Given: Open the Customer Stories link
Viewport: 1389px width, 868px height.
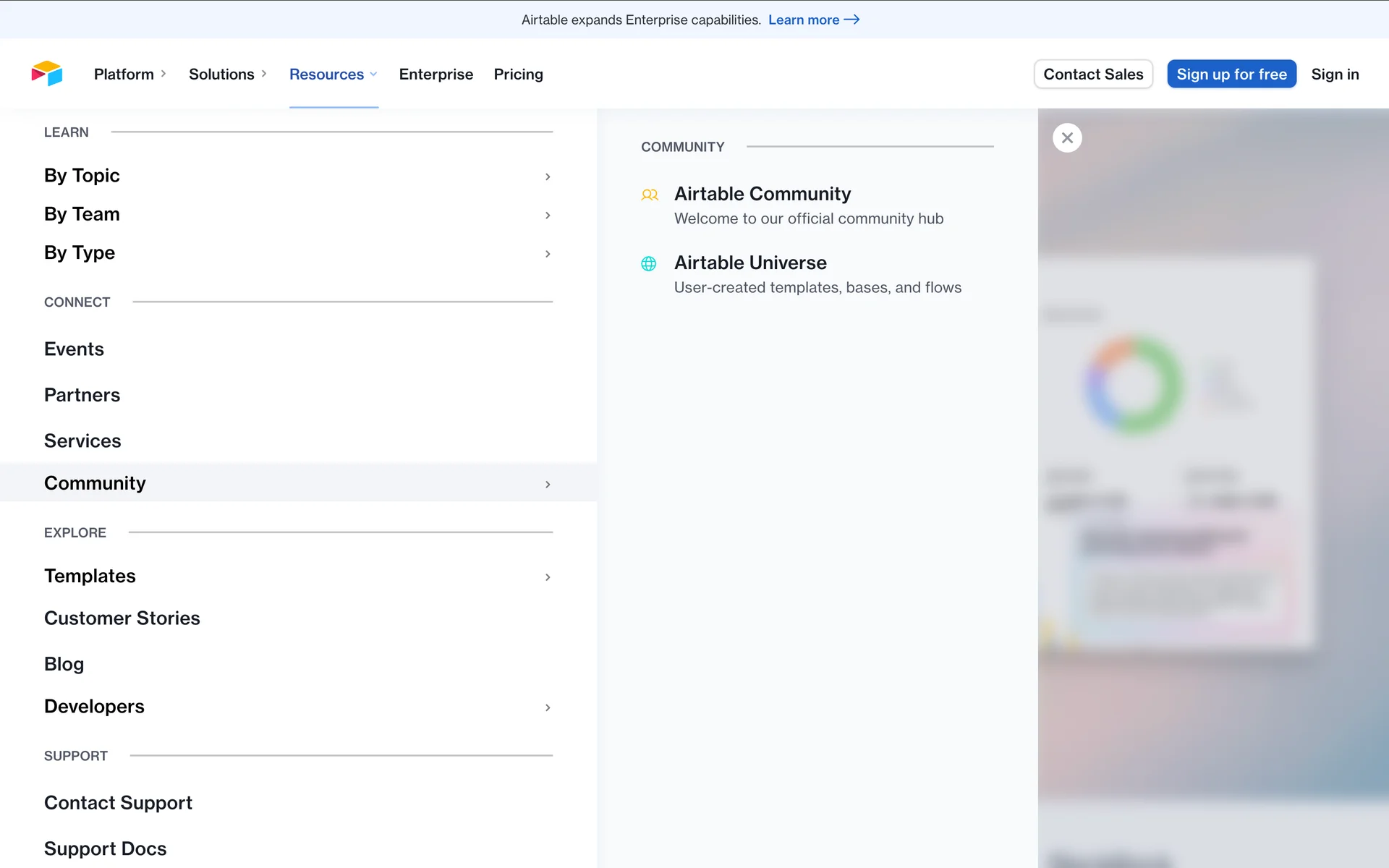Looking at the screenshot, I should (x=122, y=618).
